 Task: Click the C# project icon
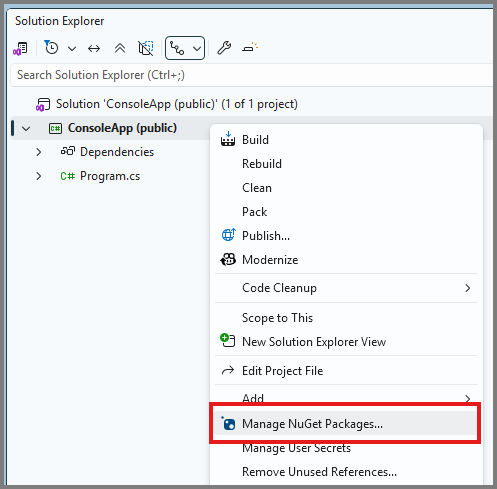point(55,128)
